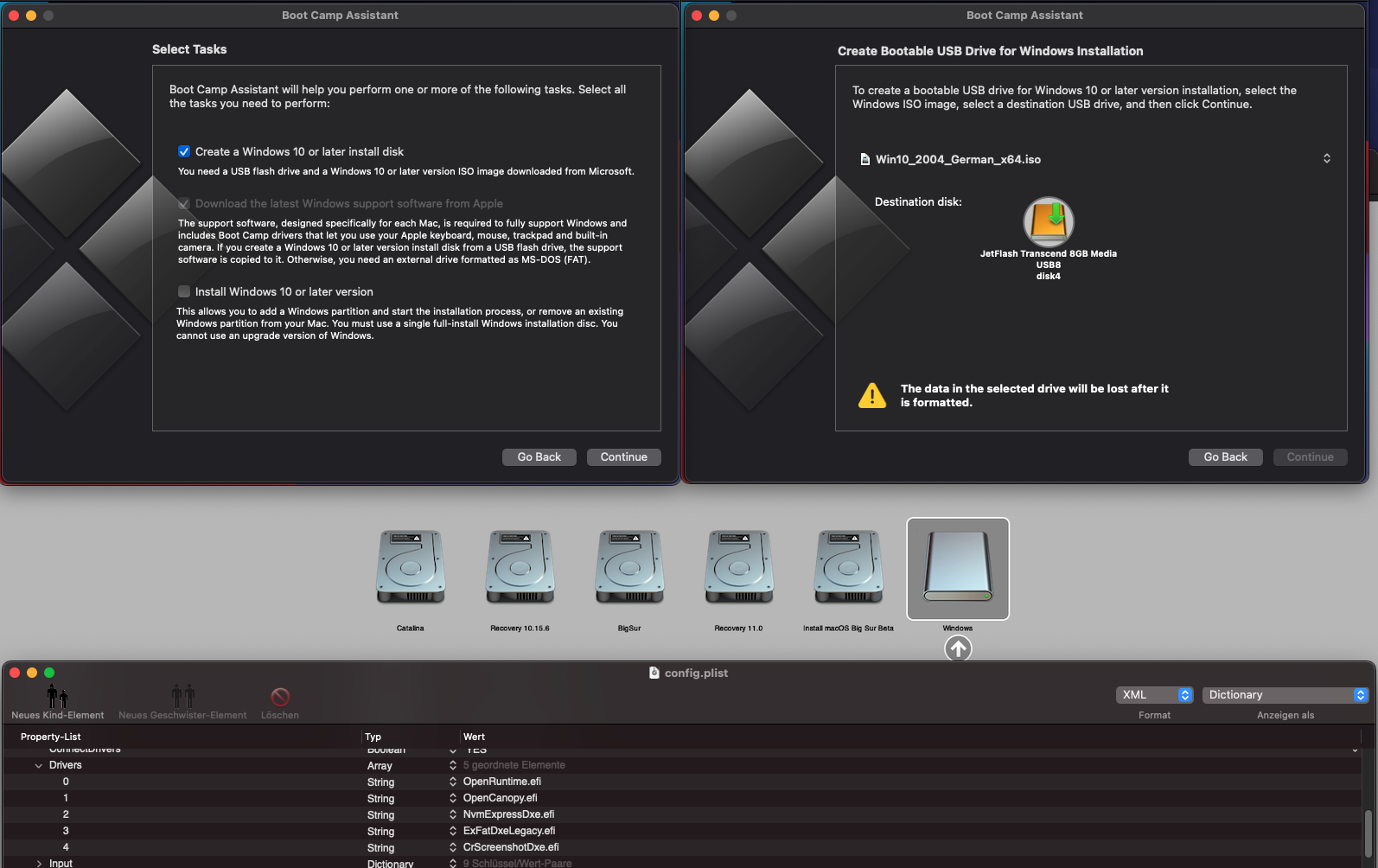Click Go Back in Select Tasks window
The height and width of the screenshot is (868, 1378).
tap(539, 457)
